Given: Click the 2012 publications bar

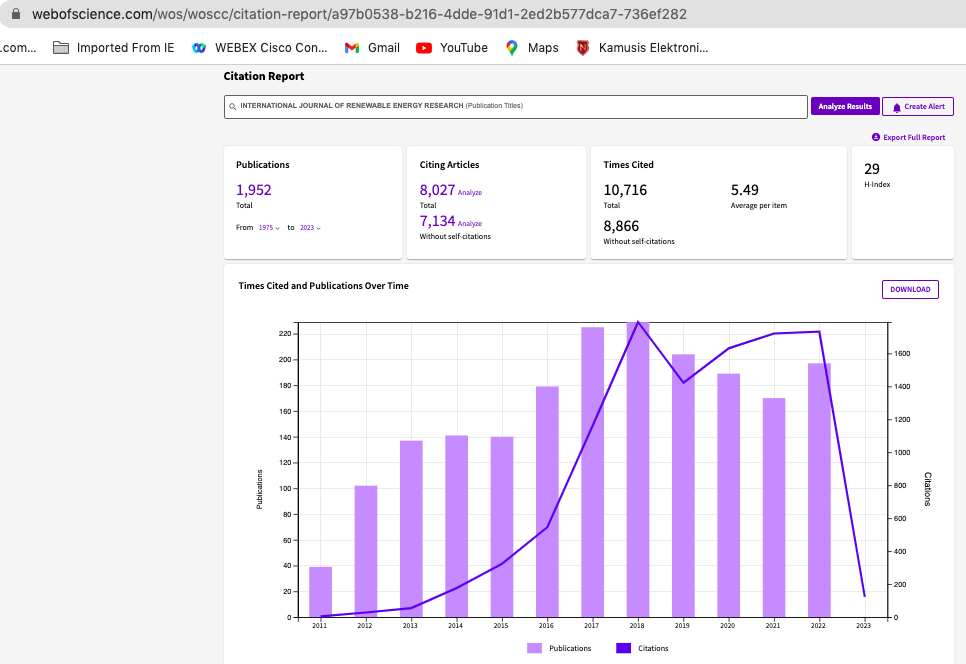Looking at the screenshot, I should coord(366,551).
